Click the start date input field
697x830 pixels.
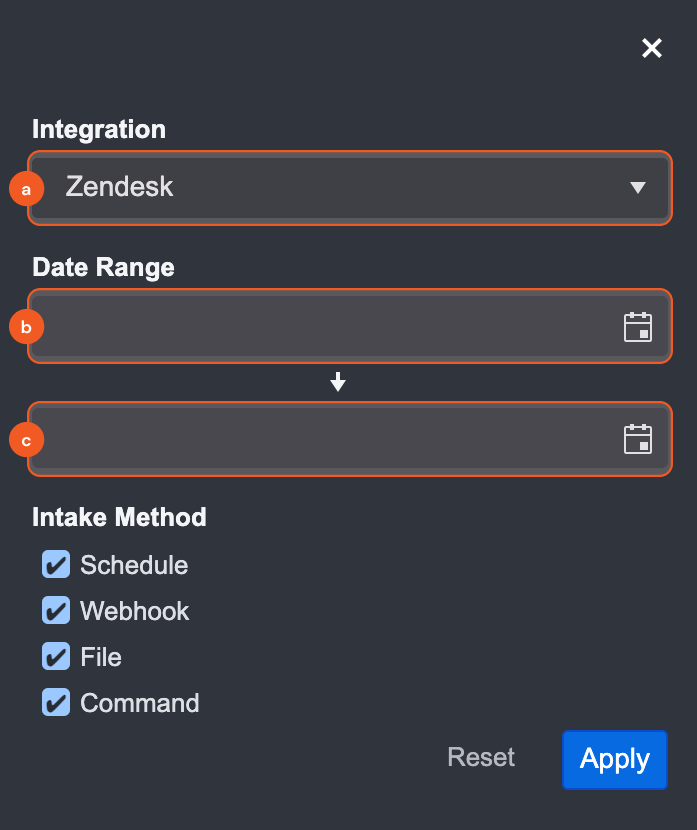[320, 326]
